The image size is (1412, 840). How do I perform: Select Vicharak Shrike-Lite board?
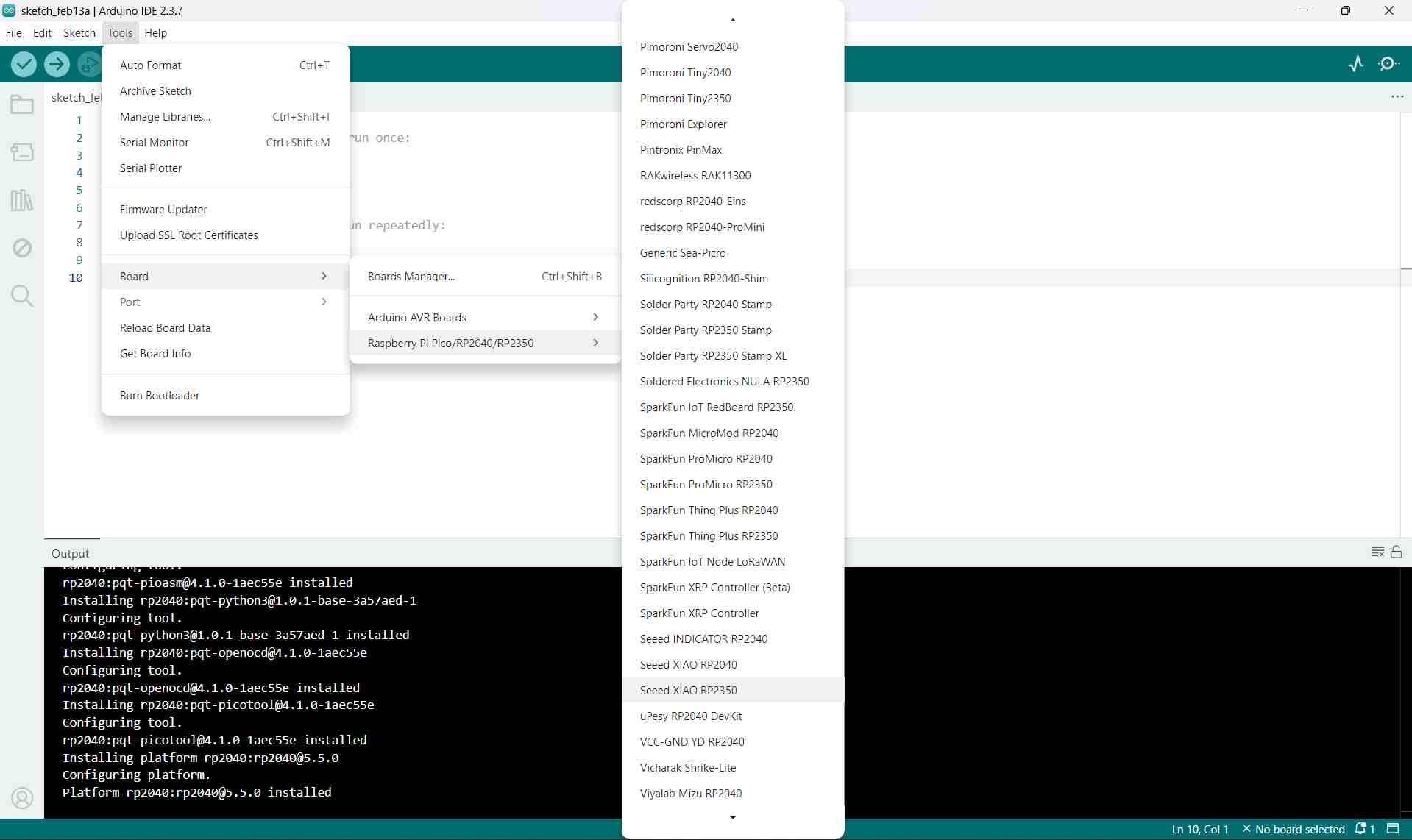[x=733, y=767]
